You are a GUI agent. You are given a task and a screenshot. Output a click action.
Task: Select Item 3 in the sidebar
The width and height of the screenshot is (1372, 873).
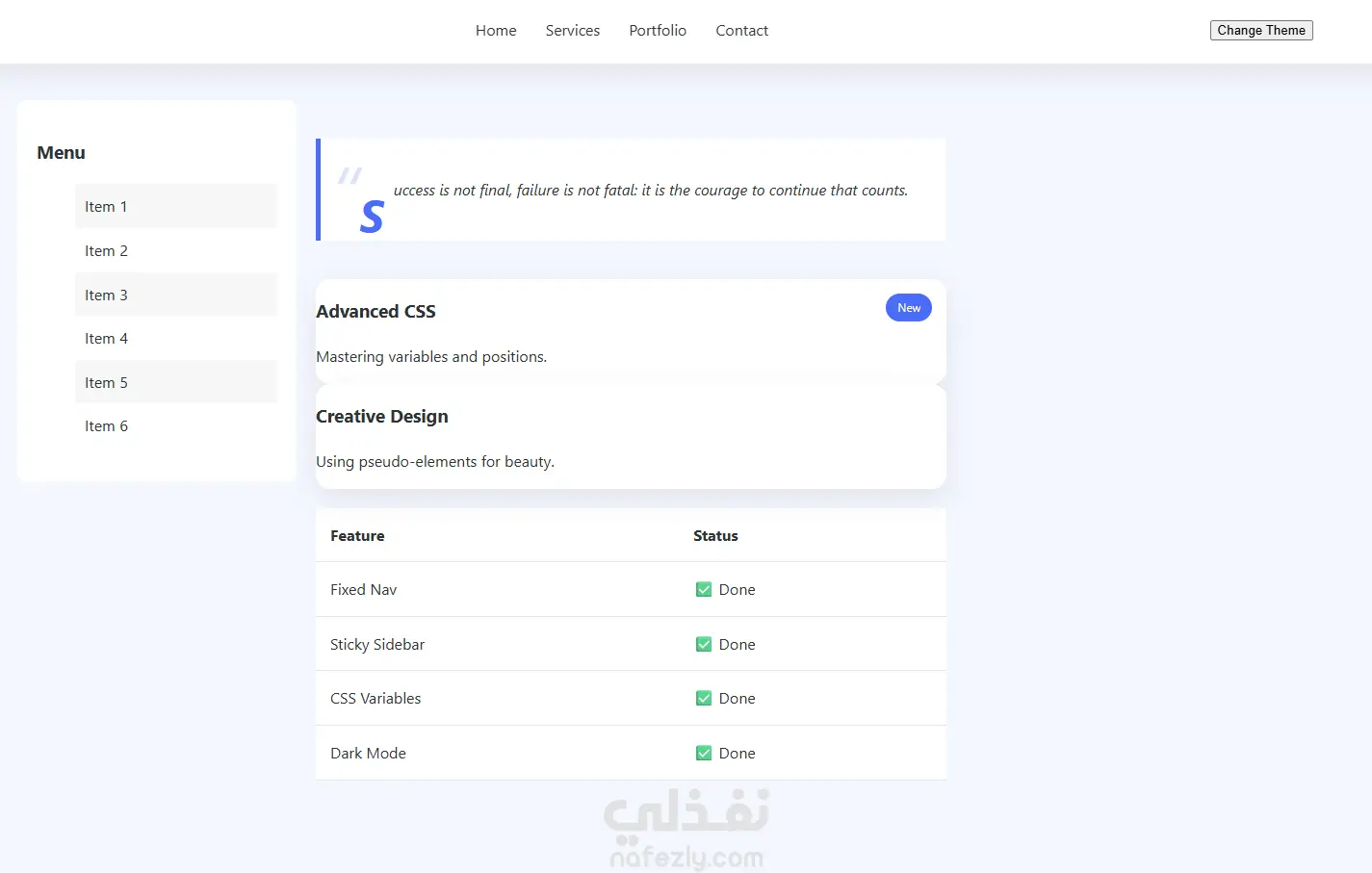(106, 295)
